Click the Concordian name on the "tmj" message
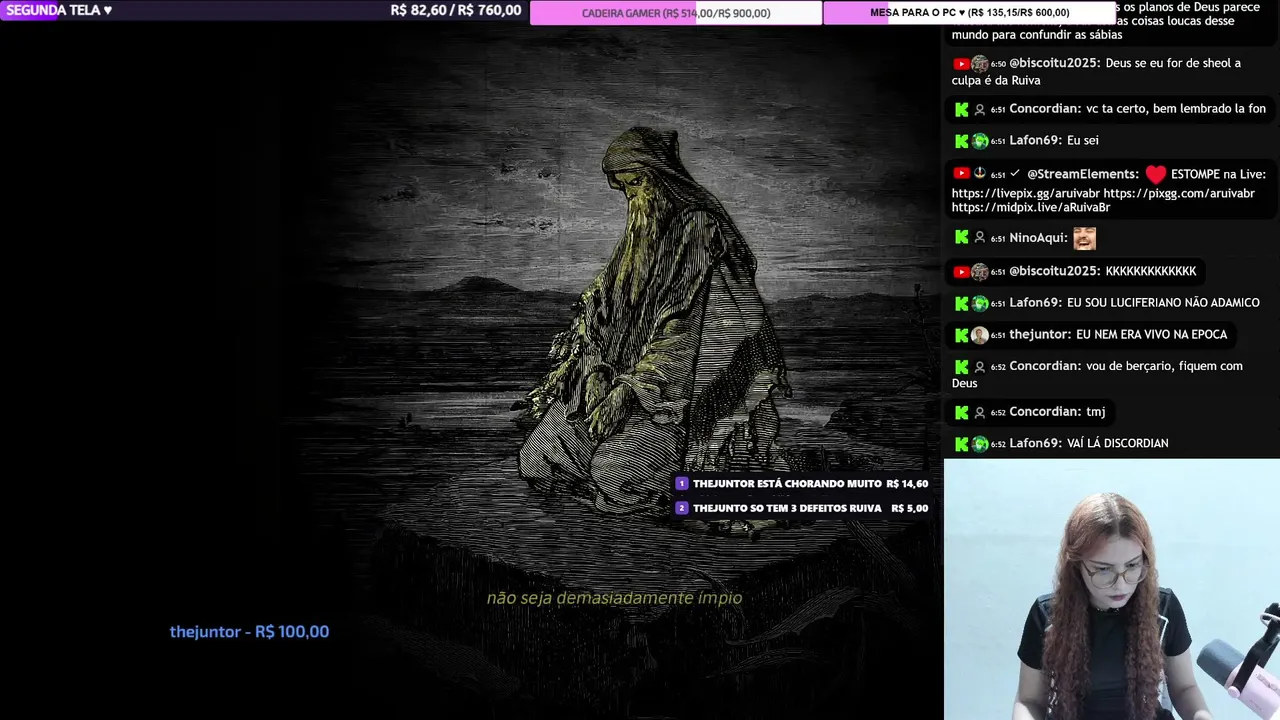1280x720 pixels. point(1046,412)
